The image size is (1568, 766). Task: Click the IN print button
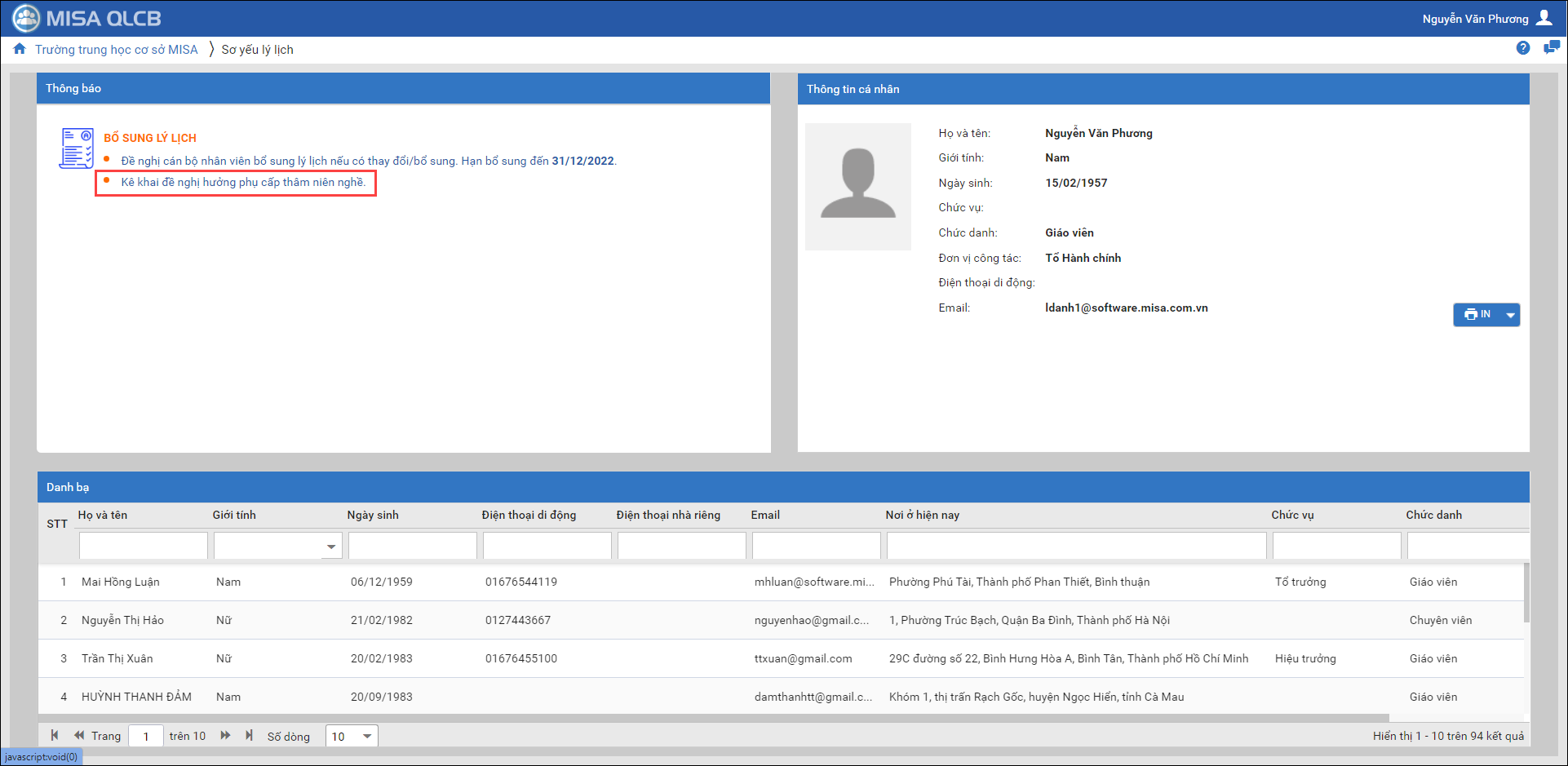click(1477, 315)
